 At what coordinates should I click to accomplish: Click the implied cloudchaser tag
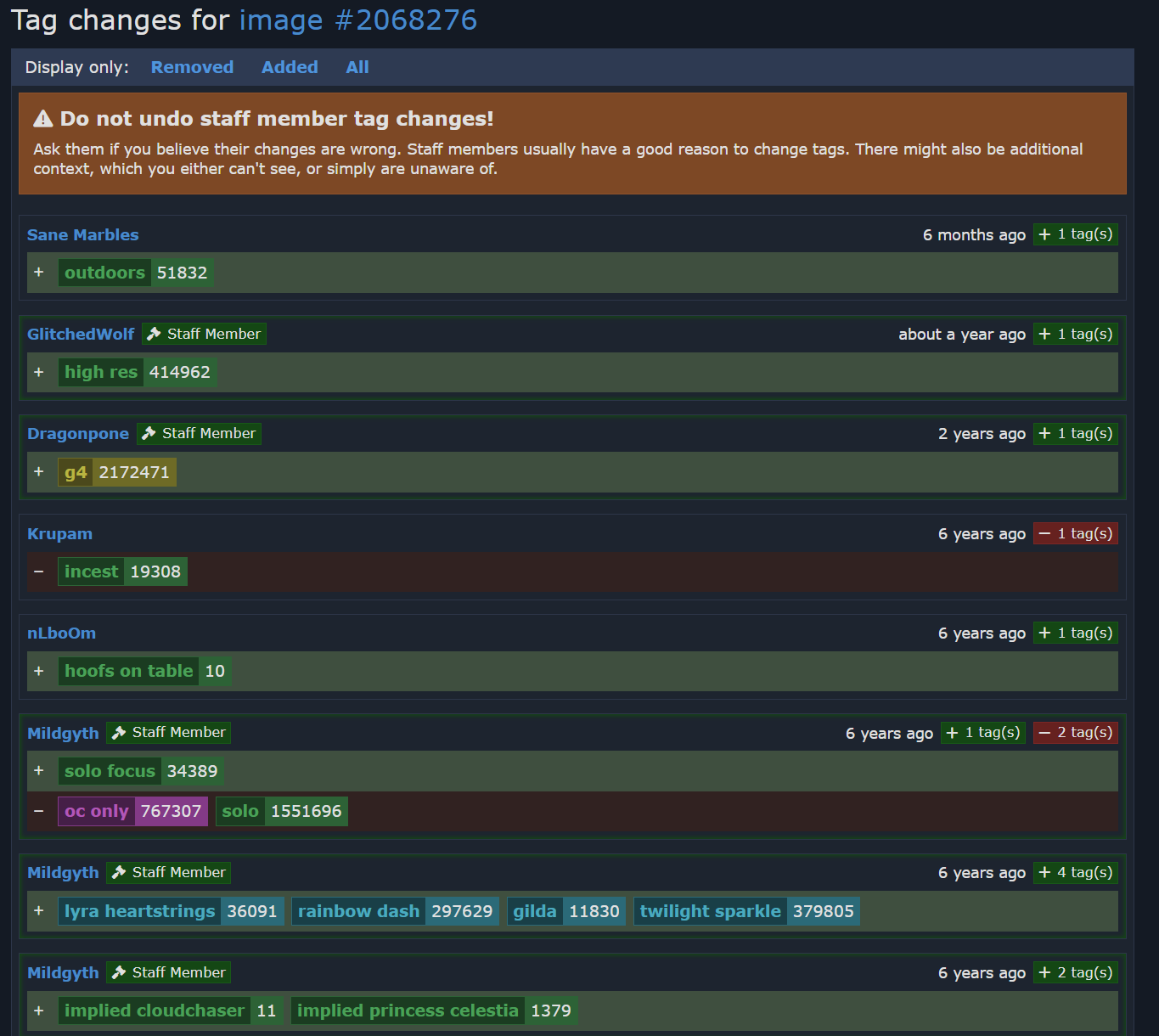(x=155, y=1011)
